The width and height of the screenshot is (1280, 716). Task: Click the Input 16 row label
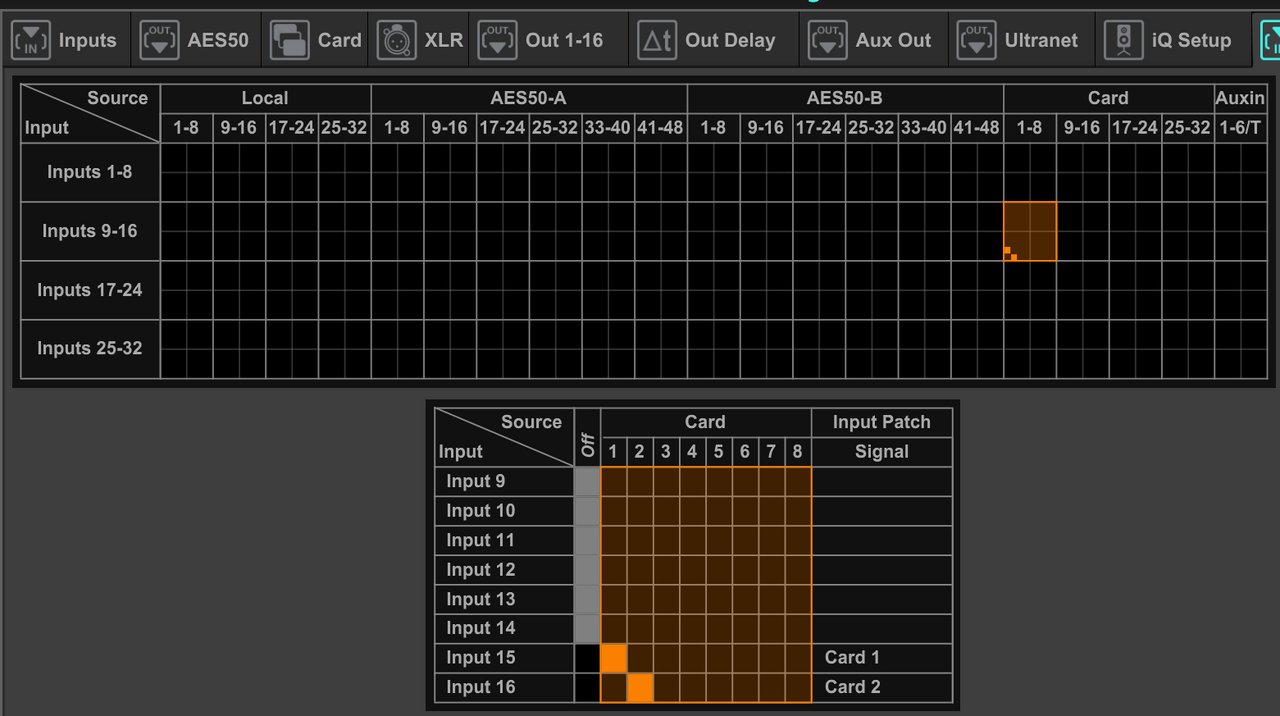tap(505, 687)
